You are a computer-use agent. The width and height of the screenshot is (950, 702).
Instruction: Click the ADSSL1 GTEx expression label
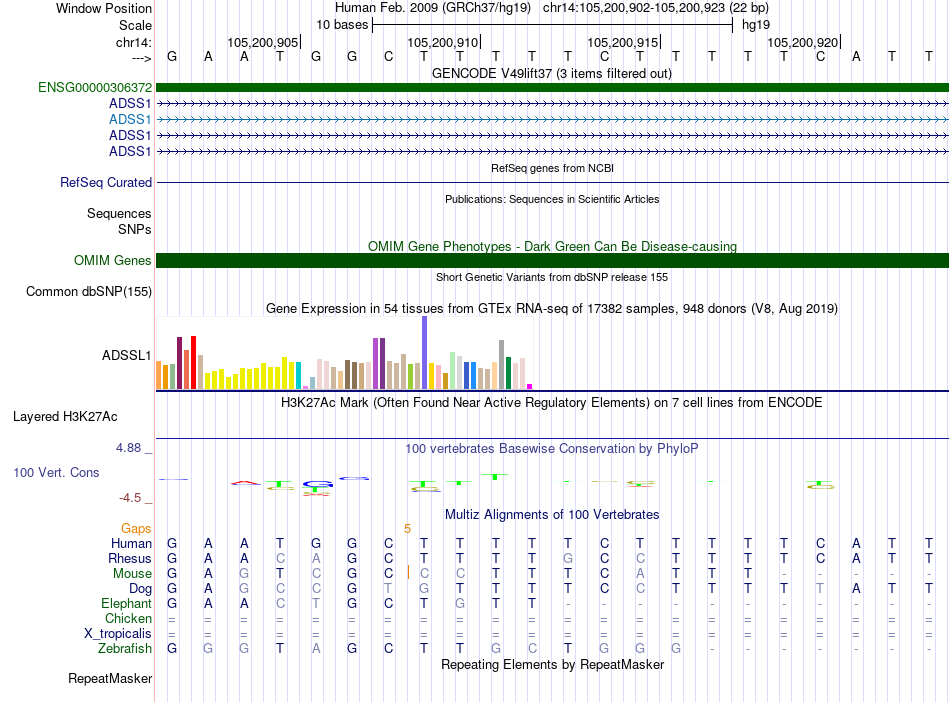click(126, 355)
